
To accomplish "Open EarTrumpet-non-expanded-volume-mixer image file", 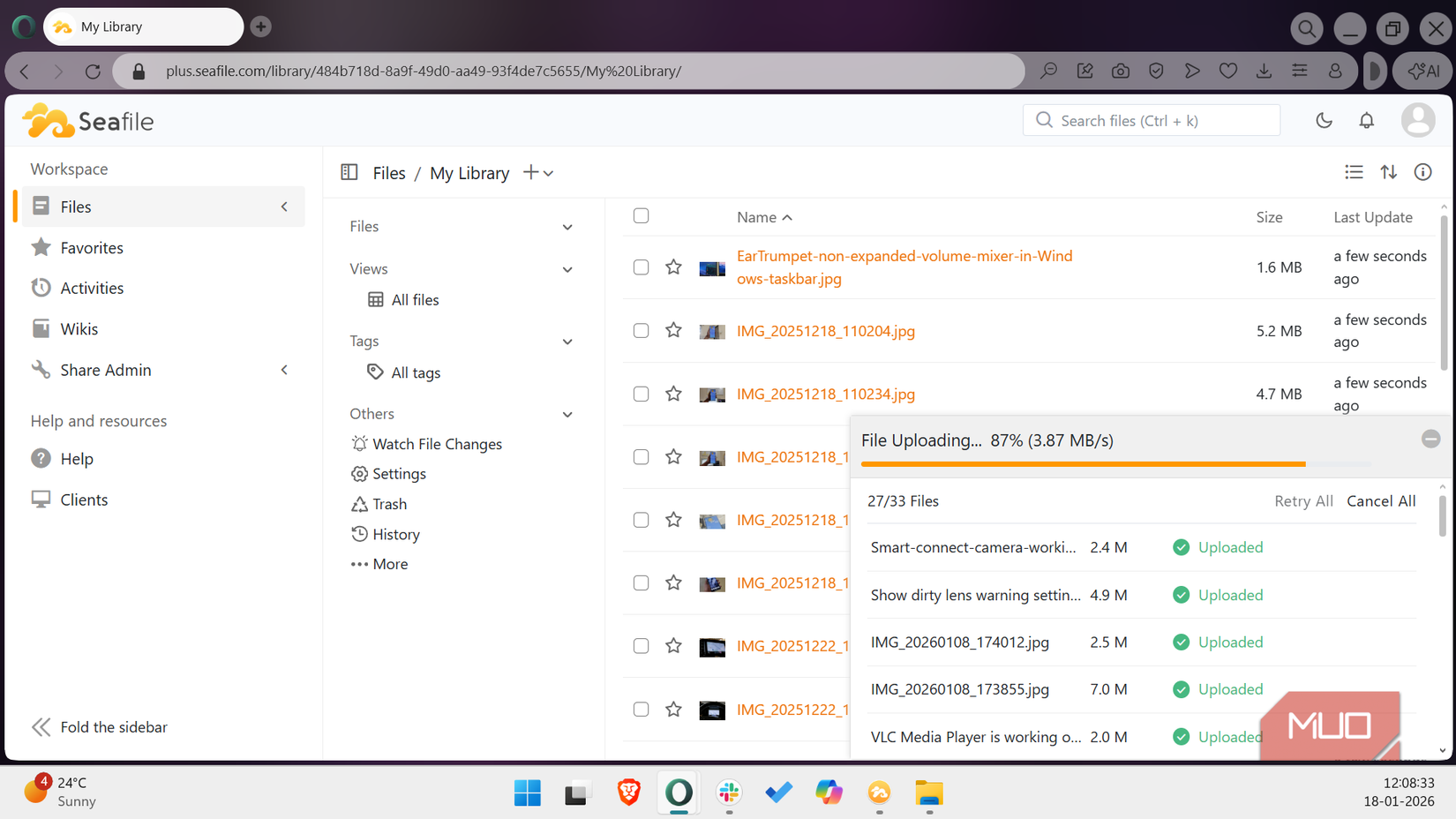I will coord(904,267).
